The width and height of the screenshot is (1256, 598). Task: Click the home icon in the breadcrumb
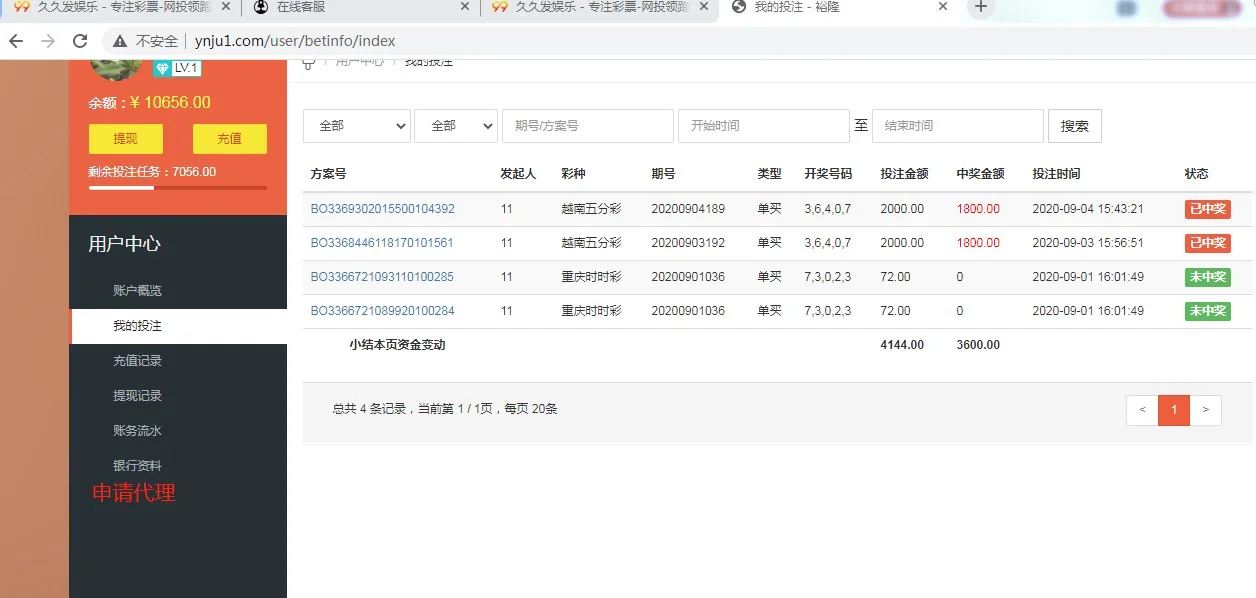click(309, 60)
